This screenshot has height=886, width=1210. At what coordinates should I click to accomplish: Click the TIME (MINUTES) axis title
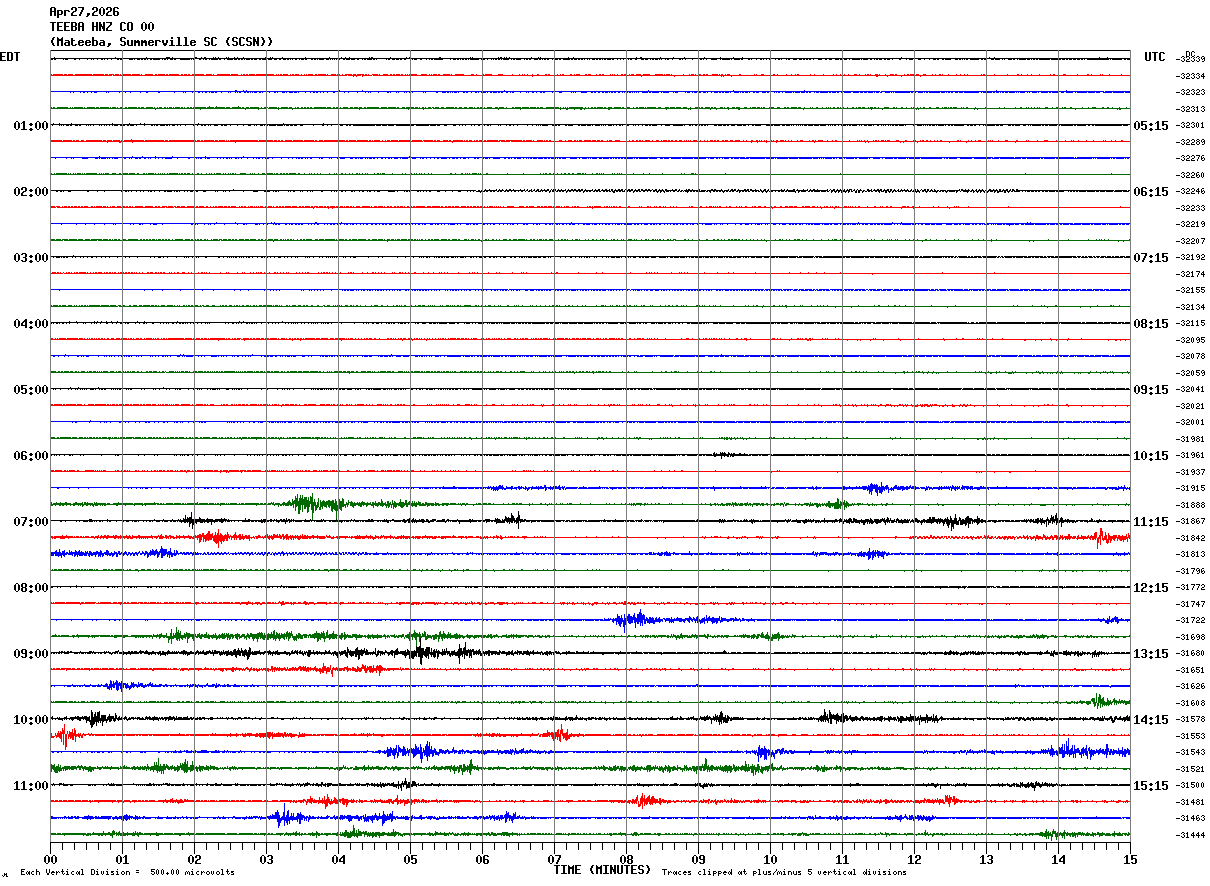[602, 870]
